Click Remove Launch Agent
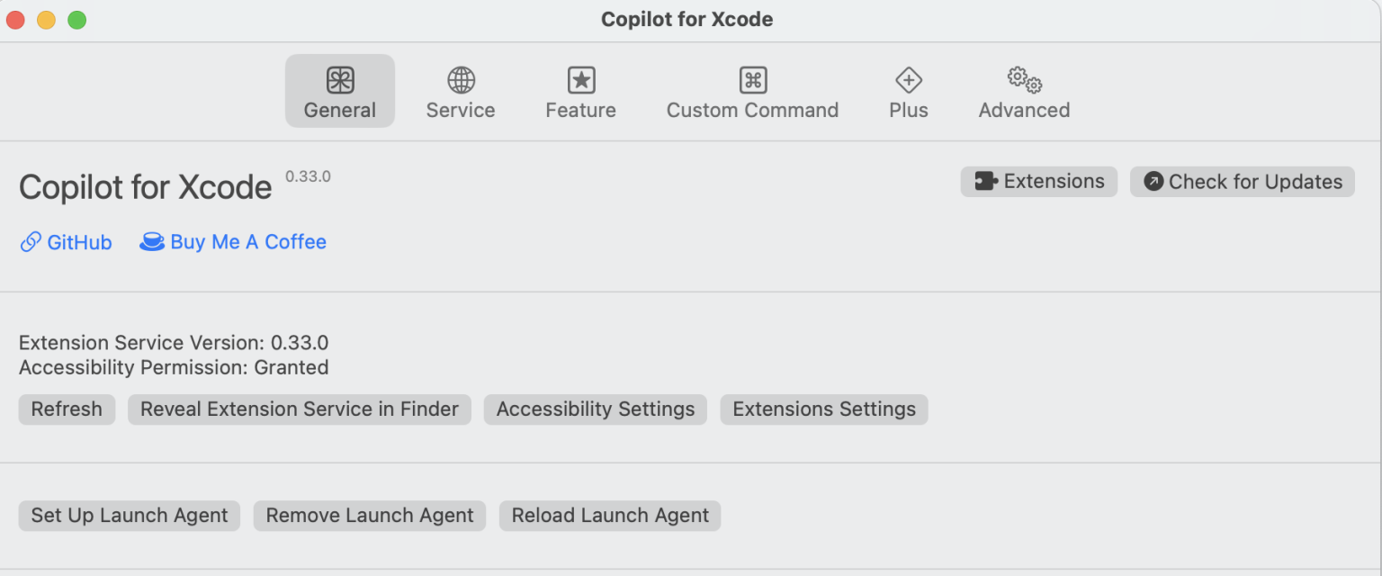 pyautogui.click(x=370, y=515)
